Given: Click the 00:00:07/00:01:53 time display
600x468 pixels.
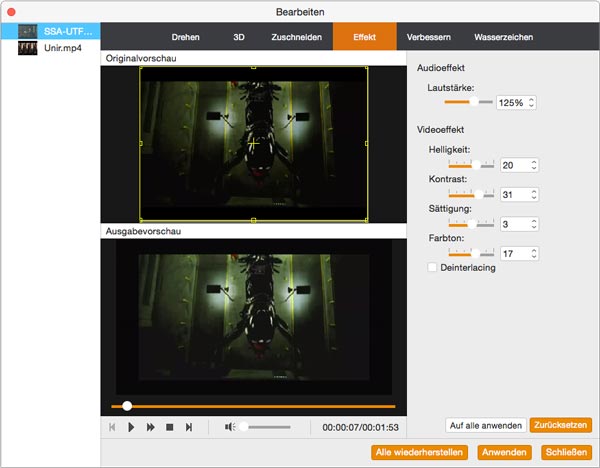Looking at the screenshot, I should click(x=360, y=427).
